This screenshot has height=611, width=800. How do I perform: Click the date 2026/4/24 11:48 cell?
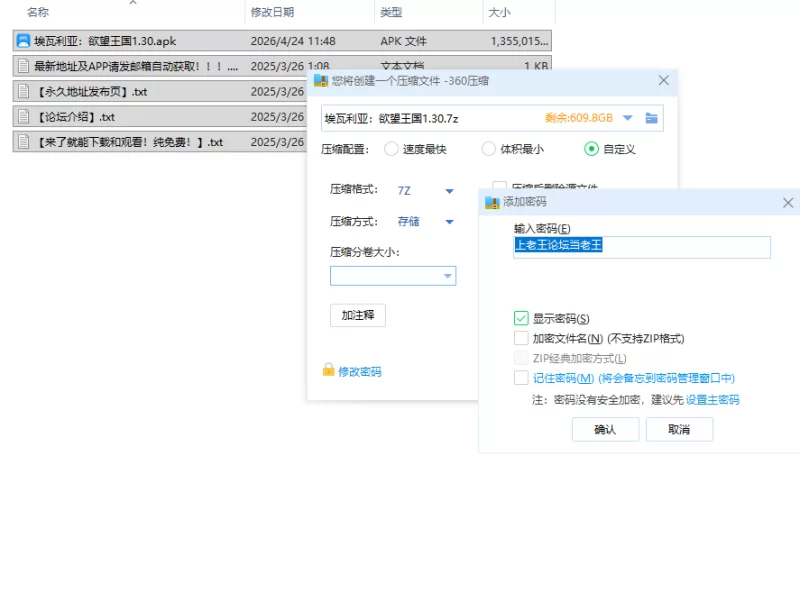click(293, 41)
